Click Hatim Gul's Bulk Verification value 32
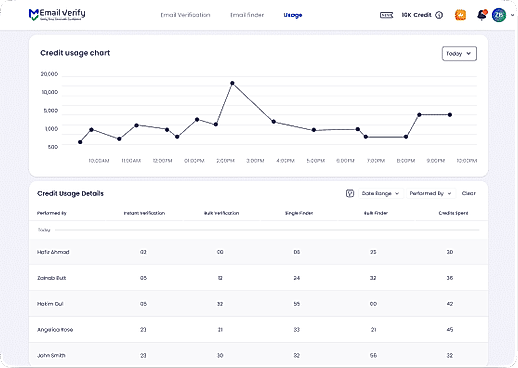This screenshot has width=518, height=368. coord(220,304)
